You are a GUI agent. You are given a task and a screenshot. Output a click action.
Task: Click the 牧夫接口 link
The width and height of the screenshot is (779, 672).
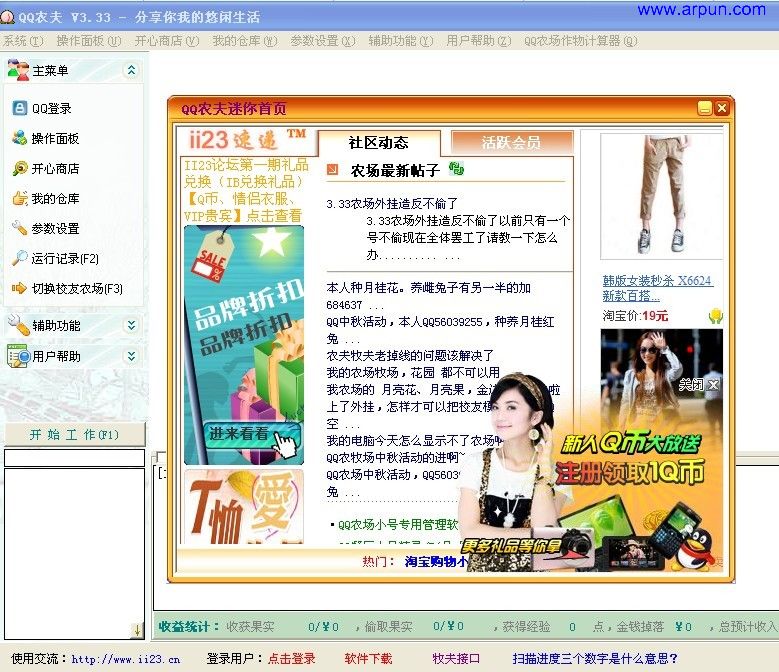click(456, 659)
